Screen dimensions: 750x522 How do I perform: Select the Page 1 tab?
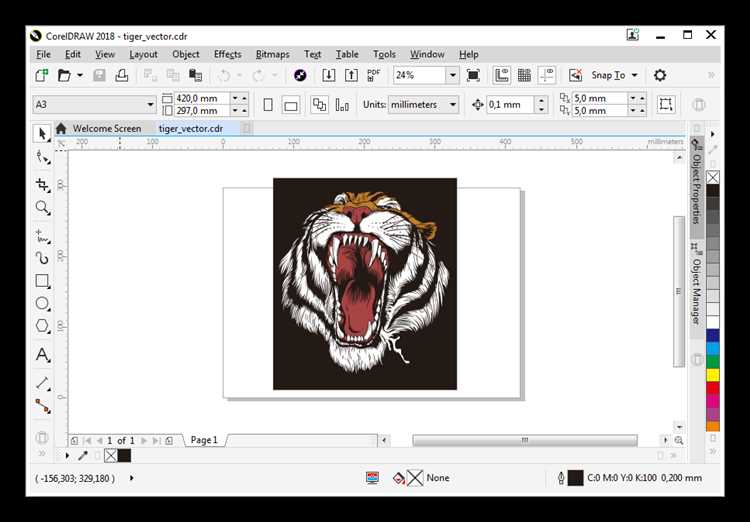pos(204,440)
